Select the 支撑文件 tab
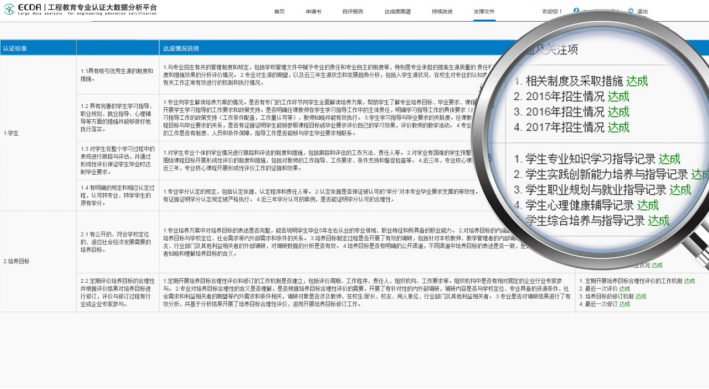 (484, 11)
